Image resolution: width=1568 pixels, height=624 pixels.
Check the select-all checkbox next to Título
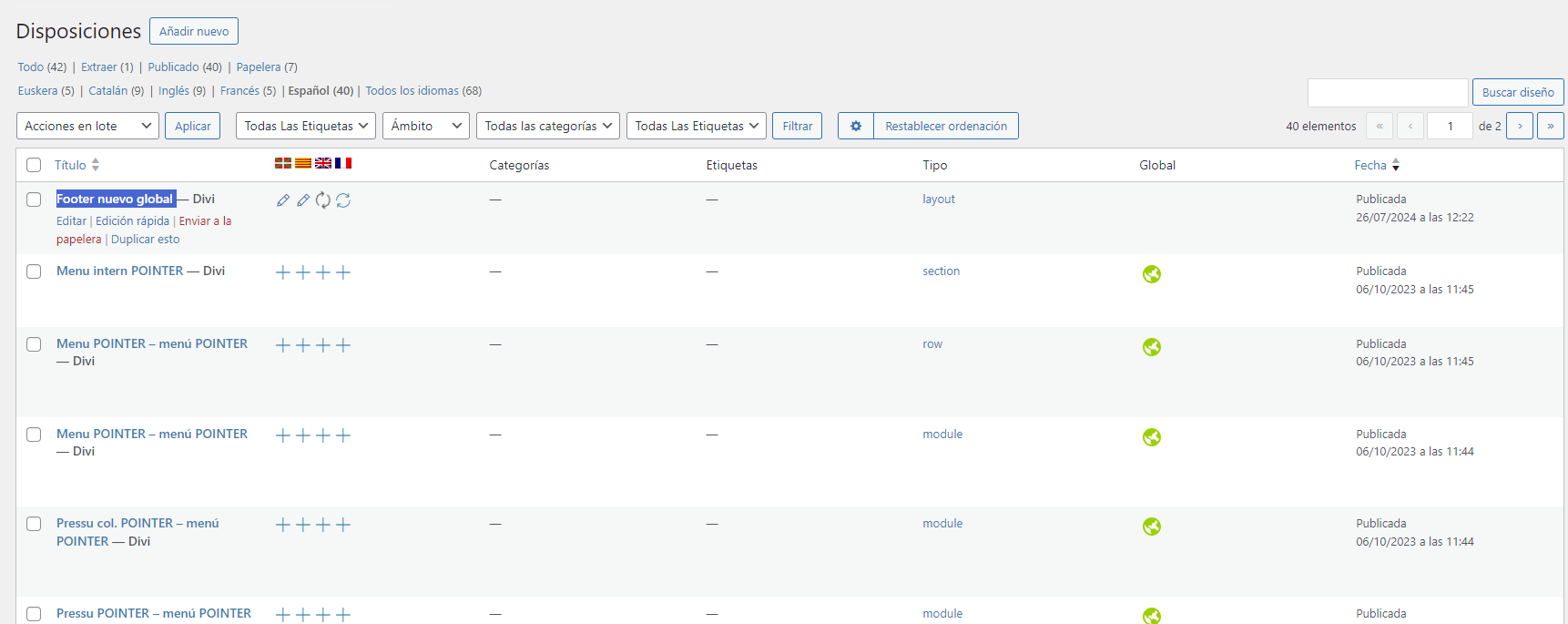coord(34,165)
